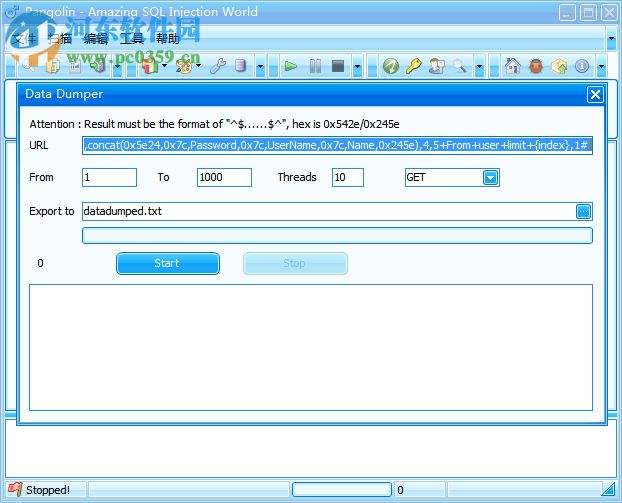
Task: Click the green play start icon
Action: pyautogui.click(x=291, y=66)
